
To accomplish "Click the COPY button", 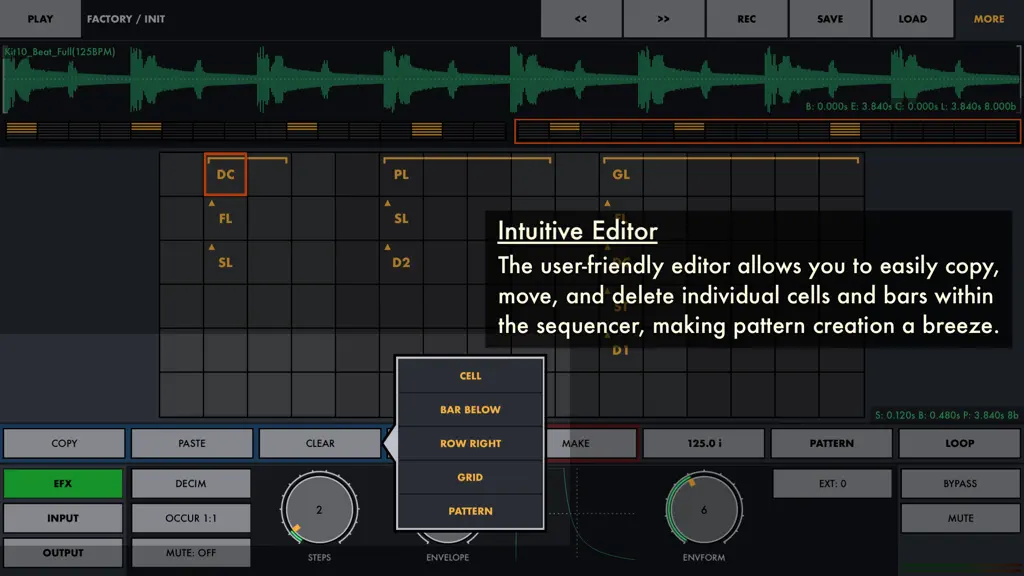I will pos(64,443).
